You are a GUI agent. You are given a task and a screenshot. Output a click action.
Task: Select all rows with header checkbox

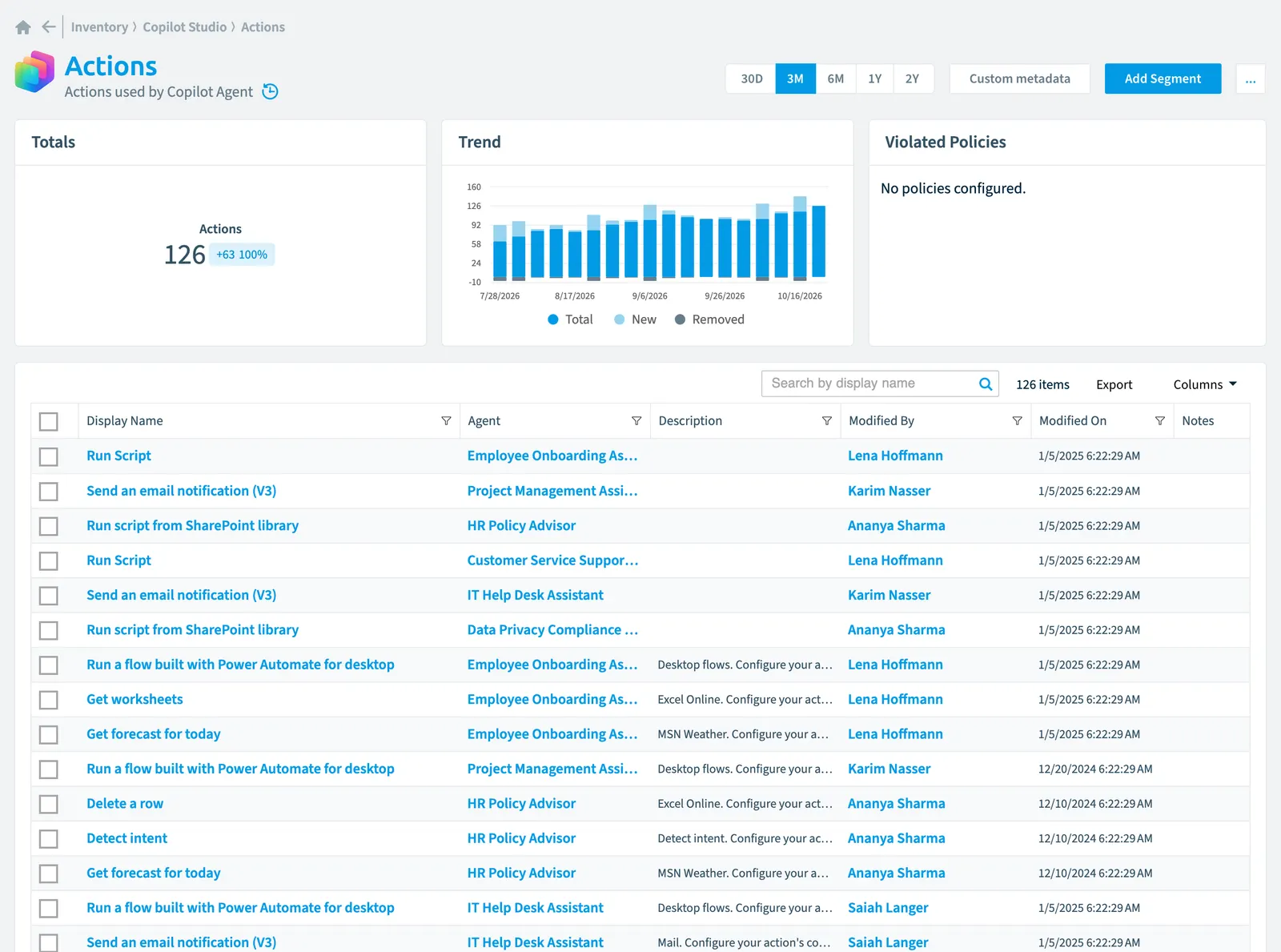click(x=49, y=421)
